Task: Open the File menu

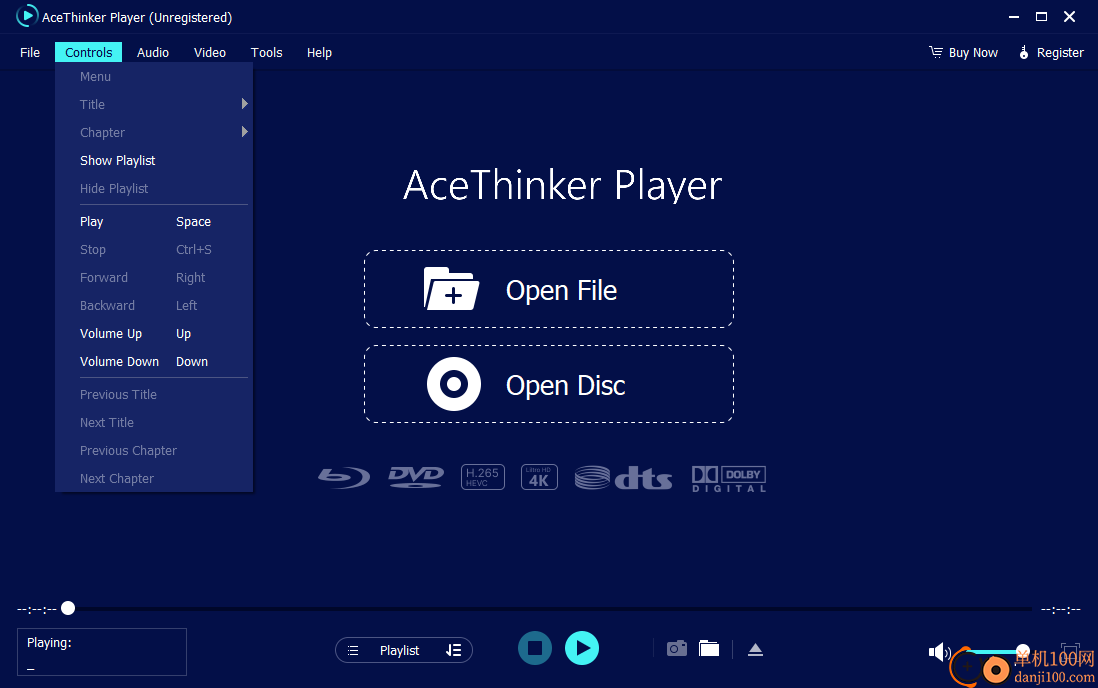Action: [30, 53]
